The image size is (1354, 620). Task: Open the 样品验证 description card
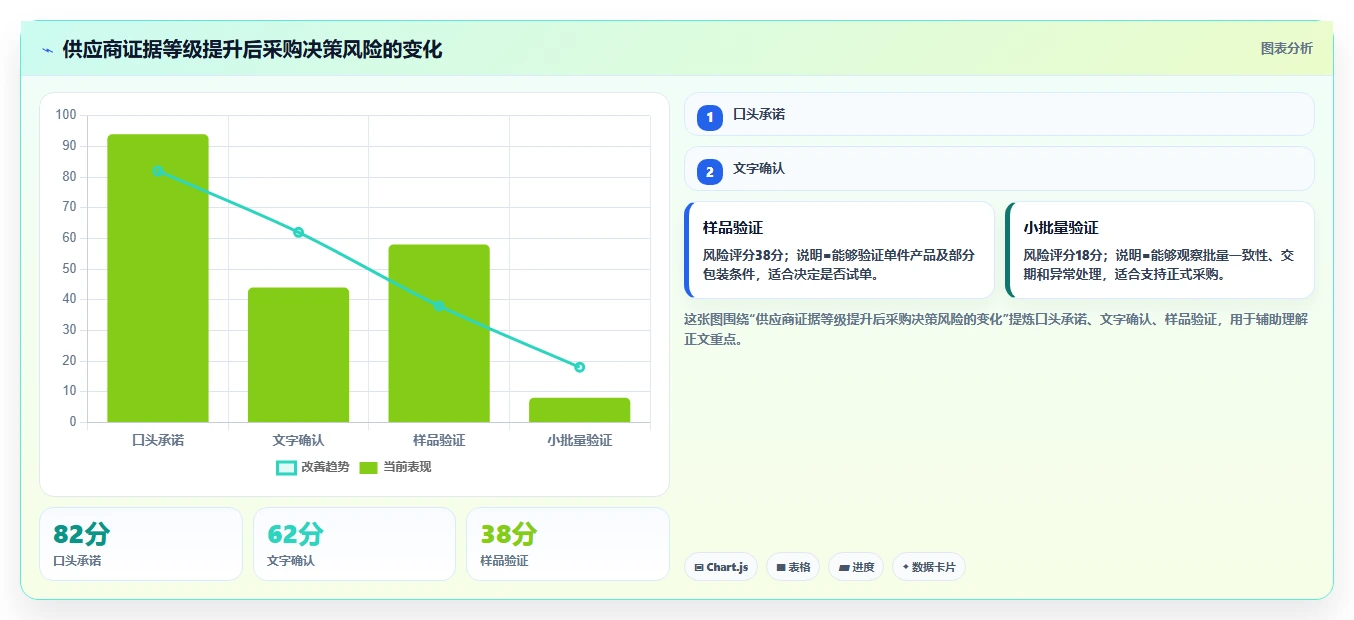[x=839, y=250]
